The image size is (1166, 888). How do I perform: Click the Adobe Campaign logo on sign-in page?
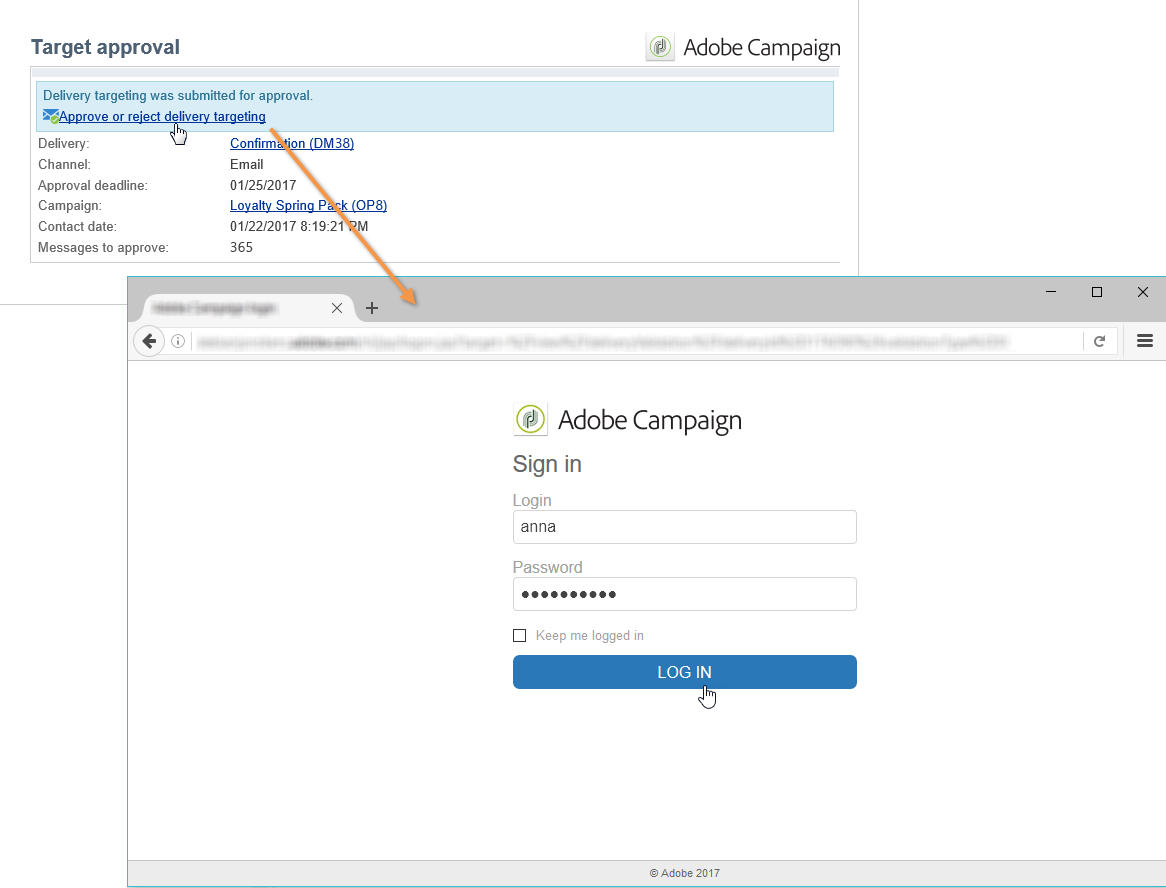click(628, 419)
